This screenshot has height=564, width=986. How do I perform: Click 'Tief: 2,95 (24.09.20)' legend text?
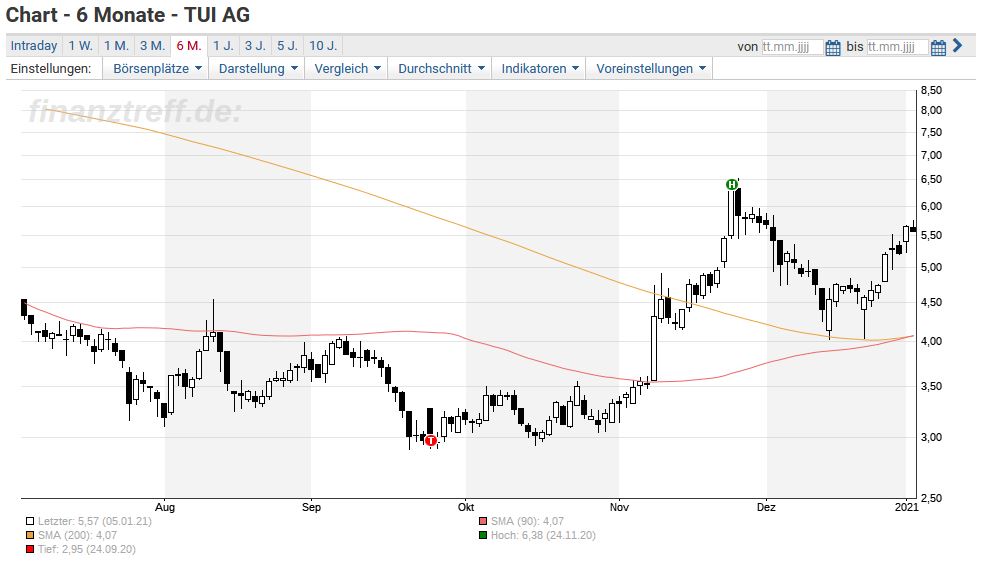[x=87, y=549]
